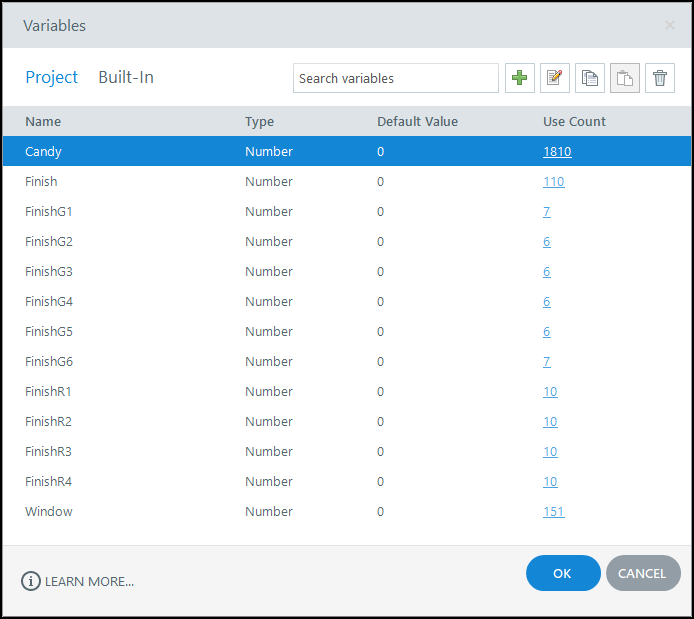This screenshot has width=694, height=619.
Task: Click the Search variables field
Action: click(x=395, y=78)
